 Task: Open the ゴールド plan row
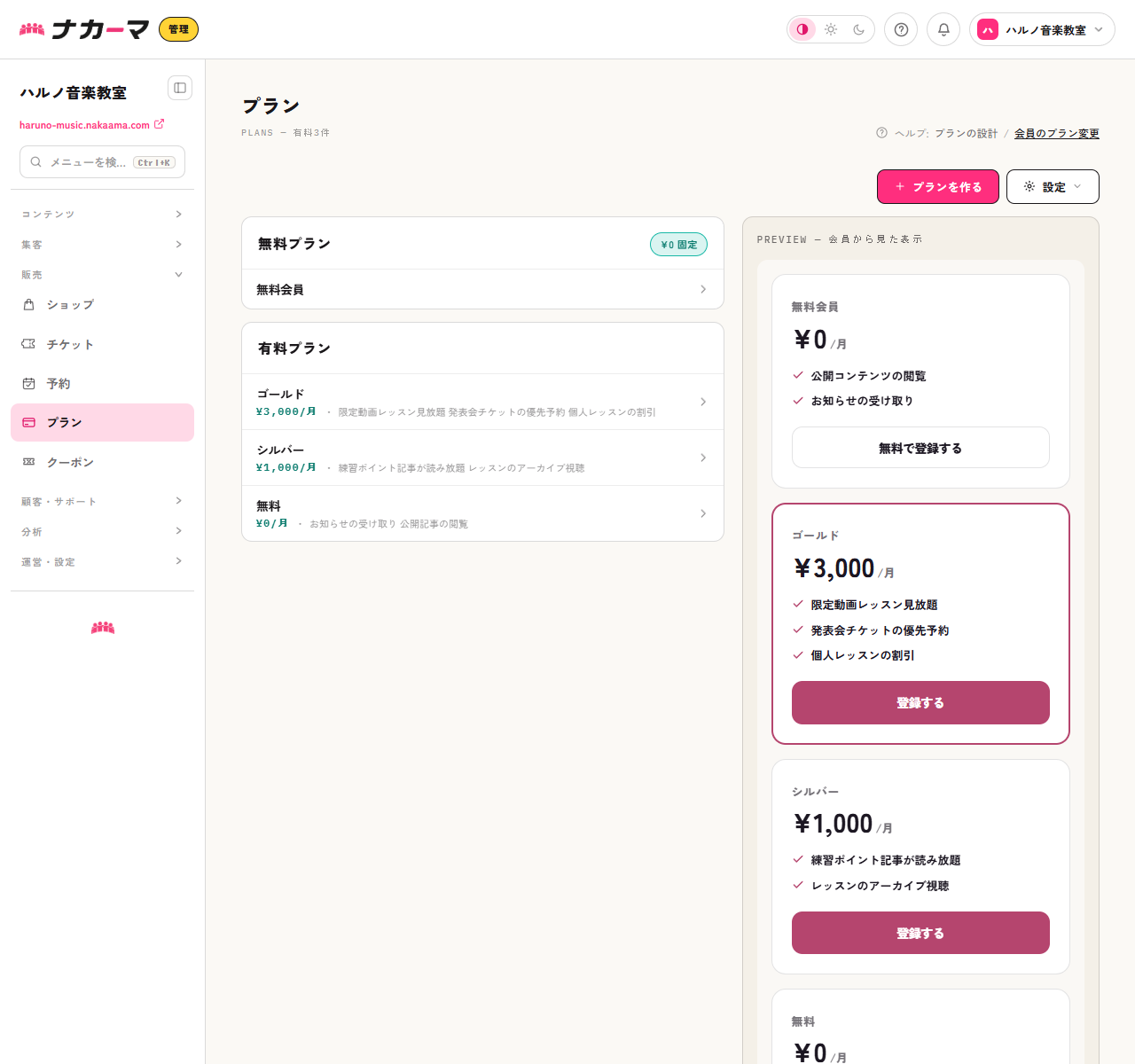coord(482,403)
